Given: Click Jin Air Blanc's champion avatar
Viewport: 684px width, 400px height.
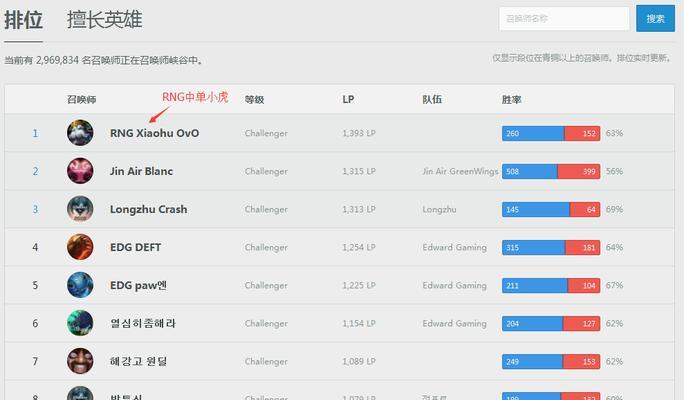Looking at the screenshot, I should point(80,171).
